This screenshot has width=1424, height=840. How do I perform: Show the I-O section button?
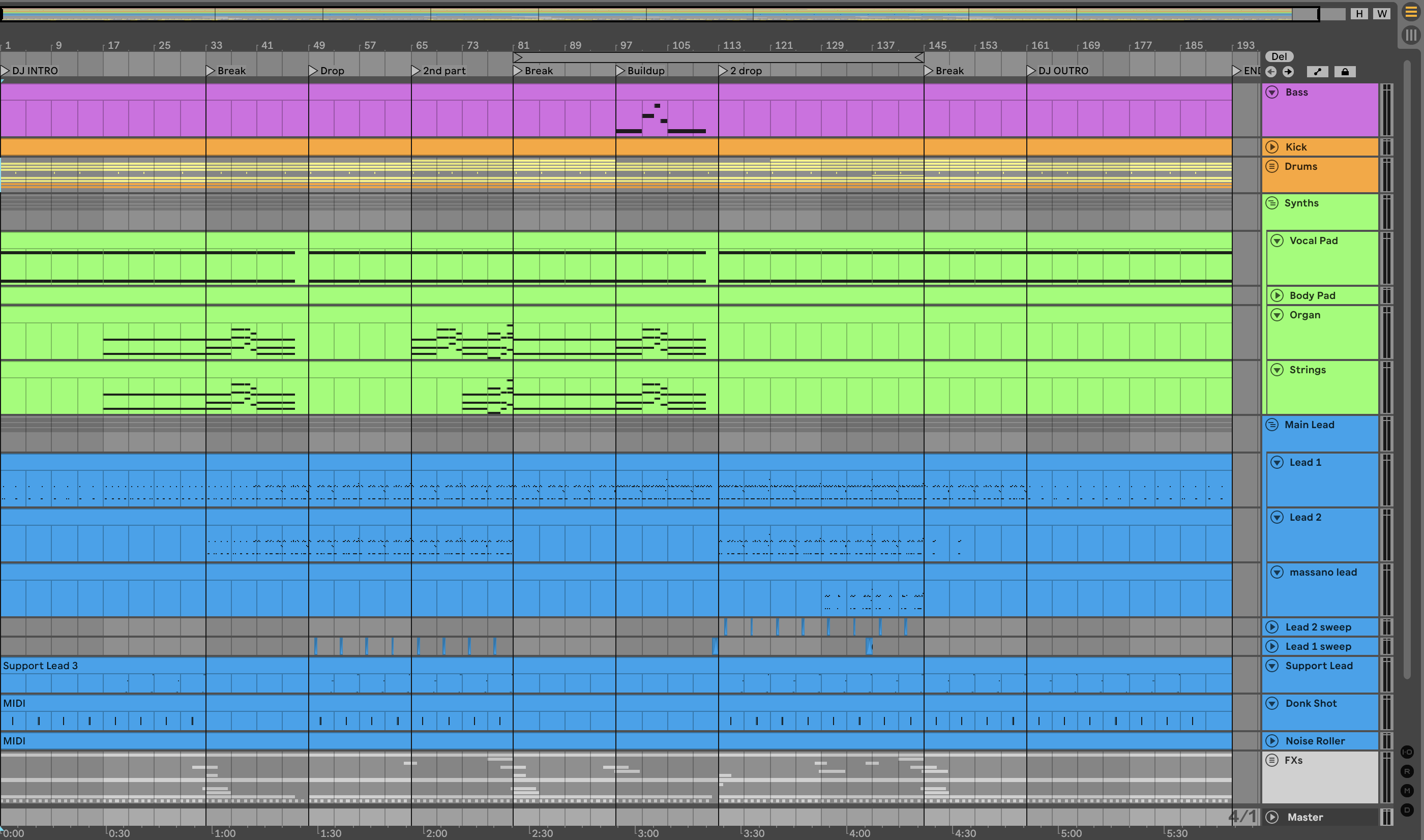pos(1407,752)
